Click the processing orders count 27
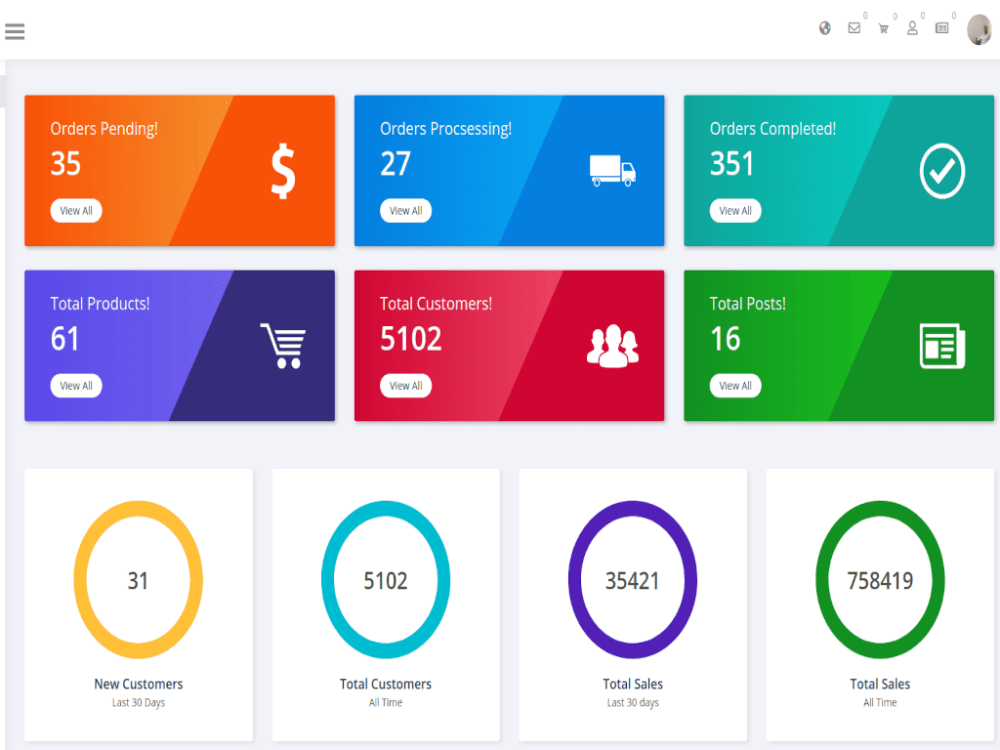The height and width of the screenshot is (750, 1000). 395,164
